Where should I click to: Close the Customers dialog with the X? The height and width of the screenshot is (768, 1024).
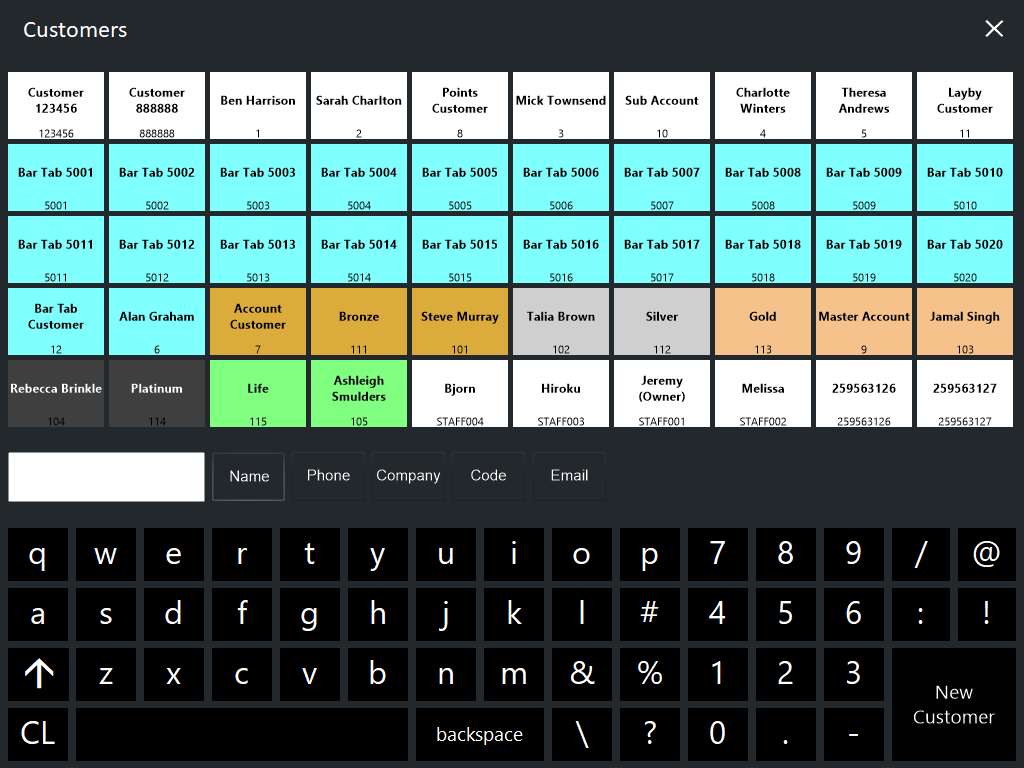(993, 29)
